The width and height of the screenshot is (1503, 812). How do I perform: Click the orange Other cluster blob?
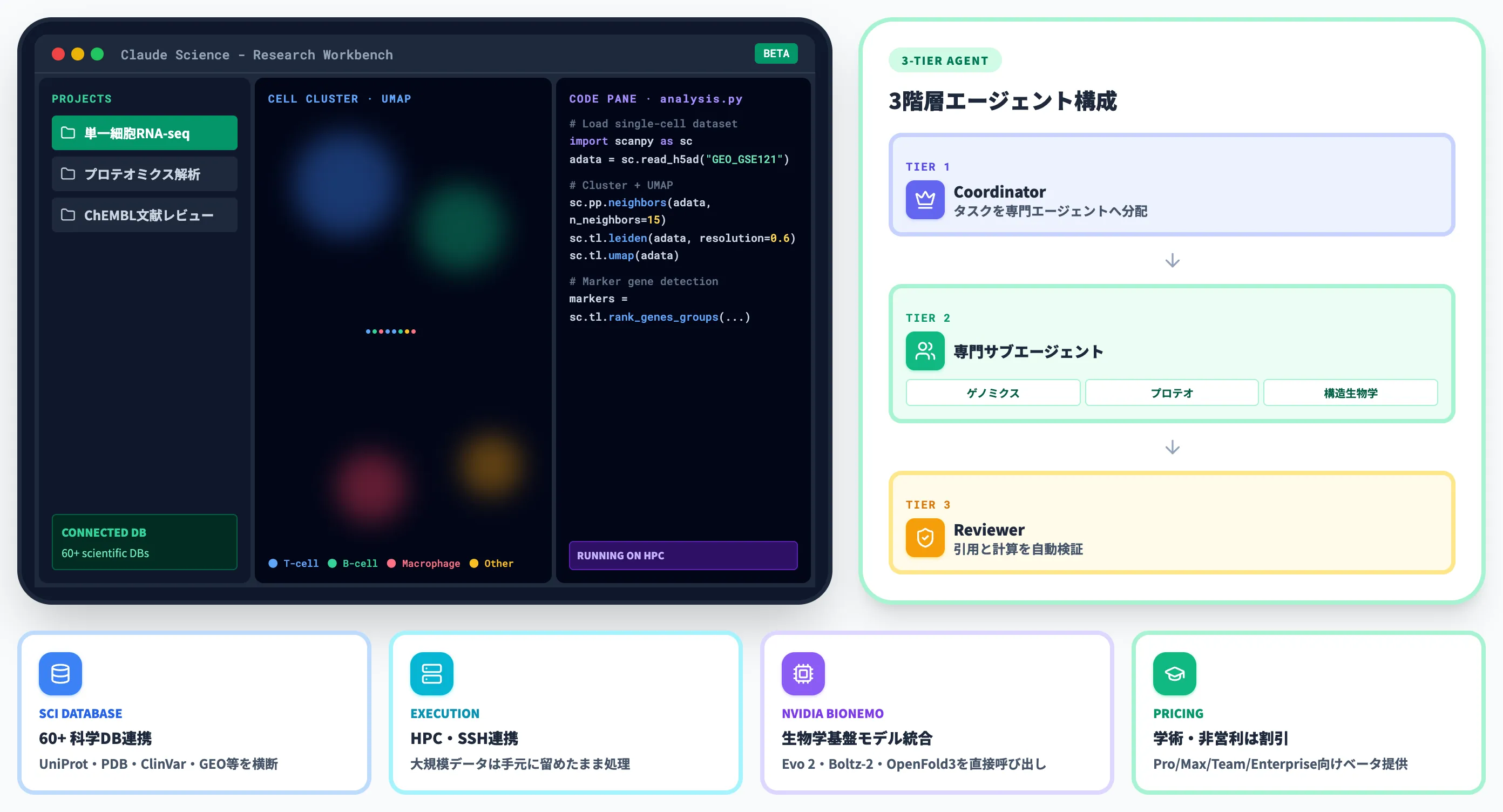pos(492,465)
